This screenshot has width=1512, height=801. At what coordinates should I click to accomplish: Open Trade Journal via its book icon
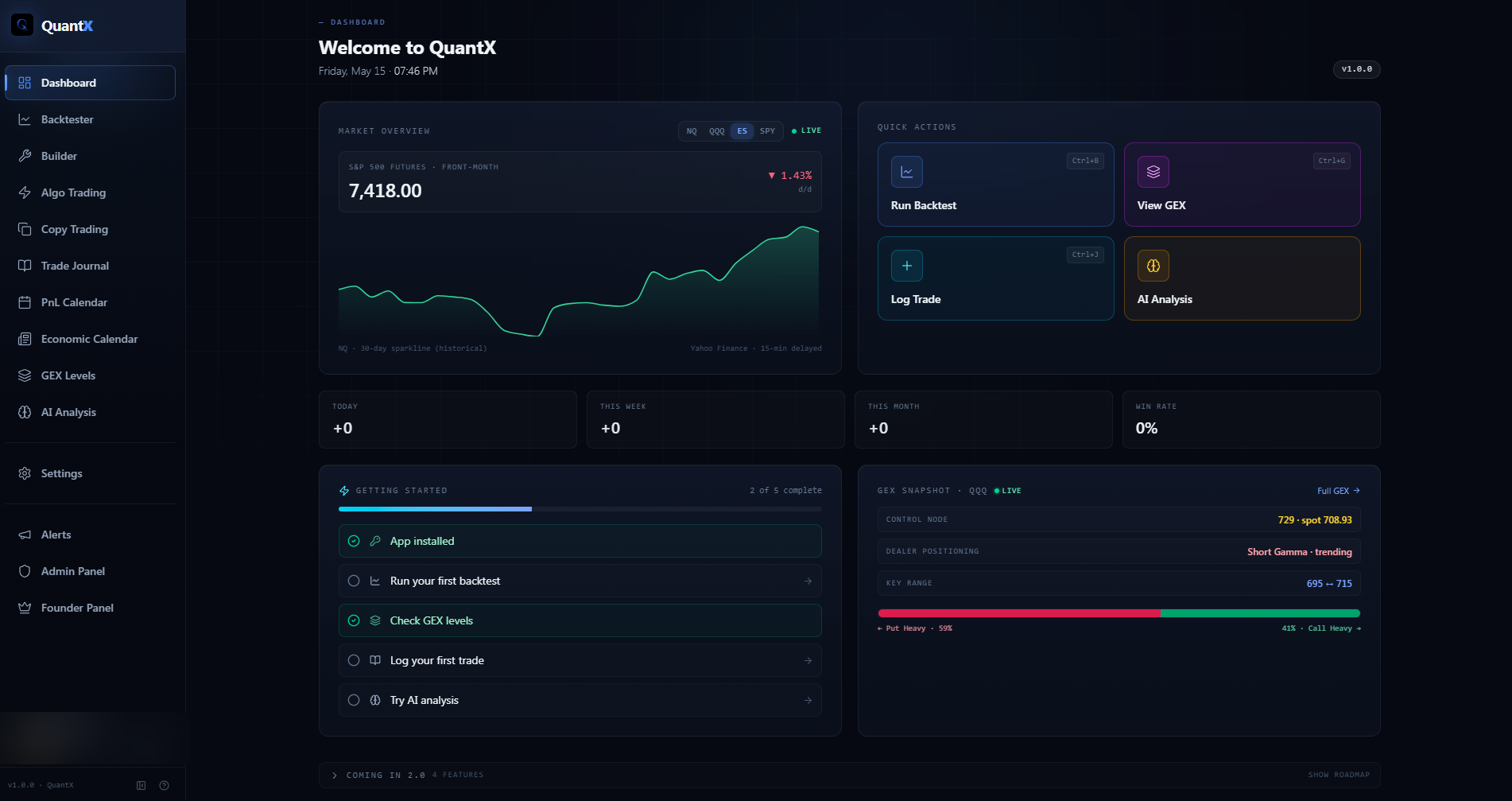click(x=25, y=266)
